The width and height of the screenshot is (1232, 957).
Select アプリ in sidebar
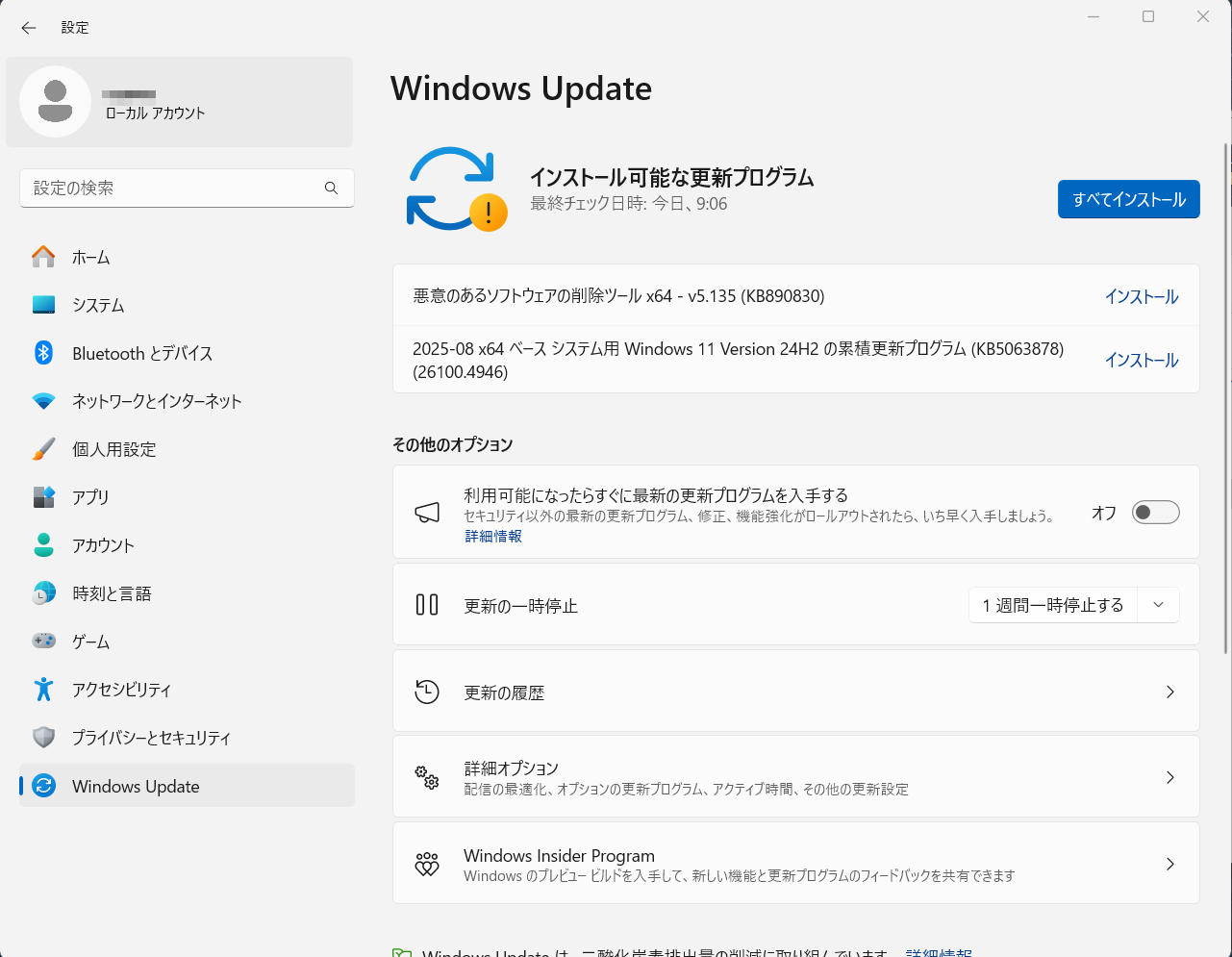point(187,497)
